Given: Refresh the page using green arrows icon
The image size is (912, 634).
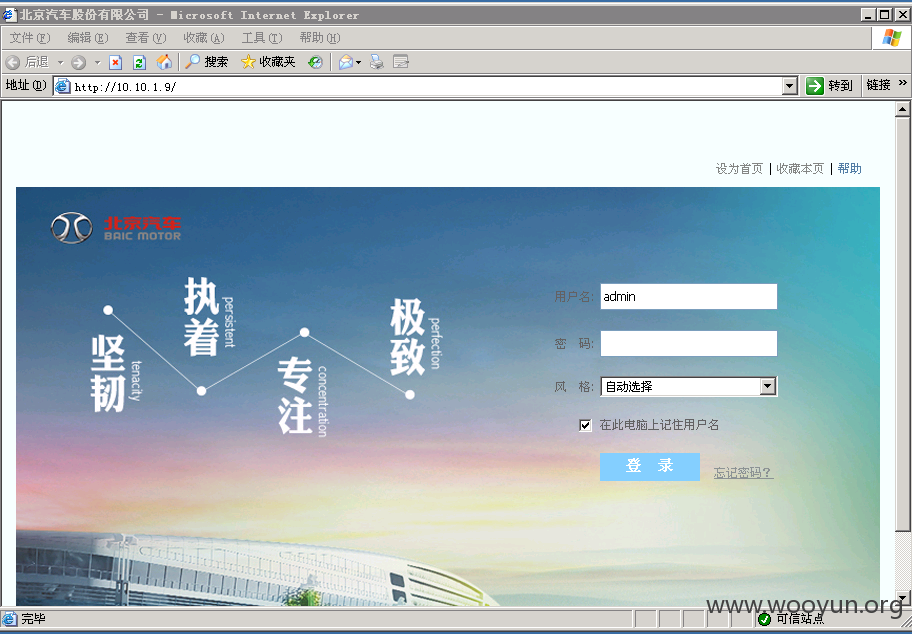Looking at the screenshot, I should pos(139,62).
